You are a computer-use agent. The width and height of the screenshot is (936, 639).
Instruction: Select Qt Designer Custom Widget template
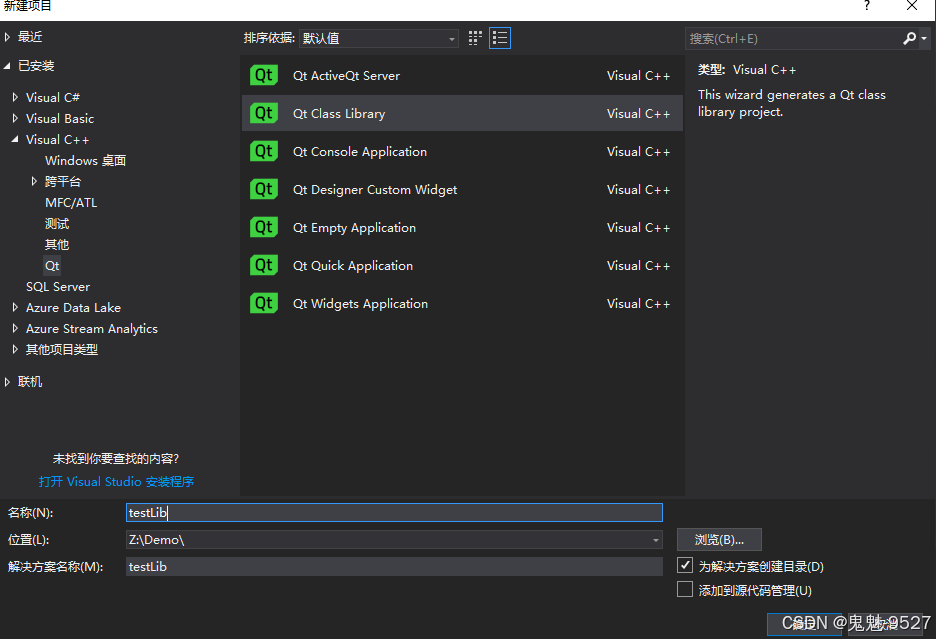point(462,189)
